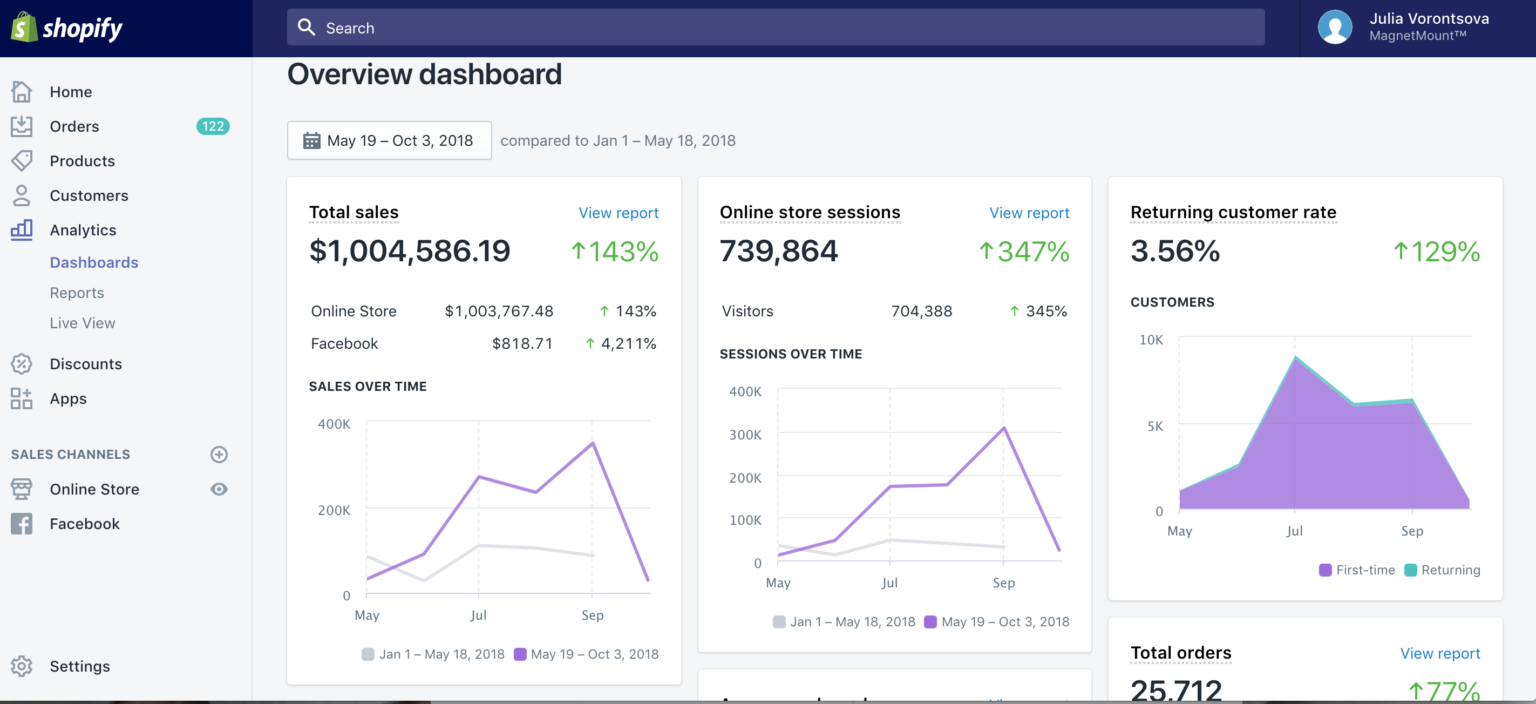This screenshot has height=704, width=1536.
Task: Click gray swatch in sessions chart legend
Action: [x=779, y=621]
